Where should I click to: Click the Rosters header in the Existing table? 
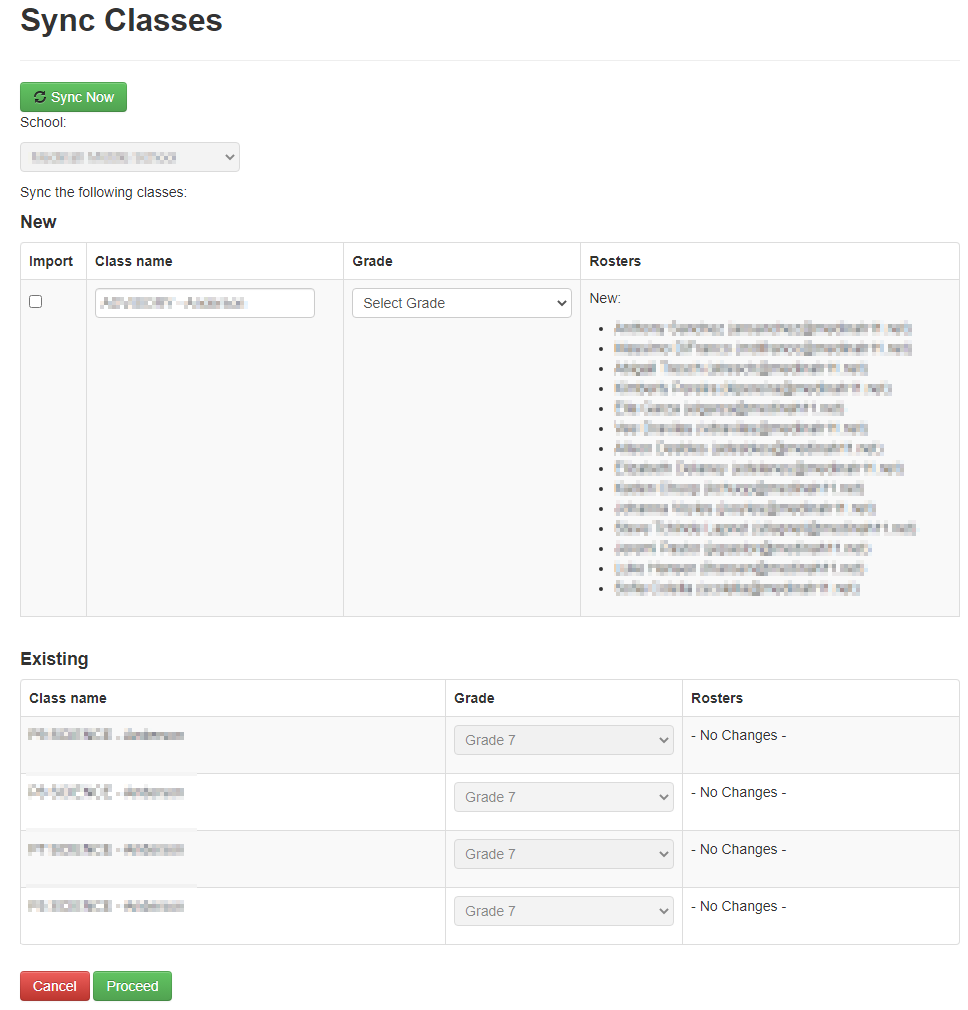tap(716, 698)
